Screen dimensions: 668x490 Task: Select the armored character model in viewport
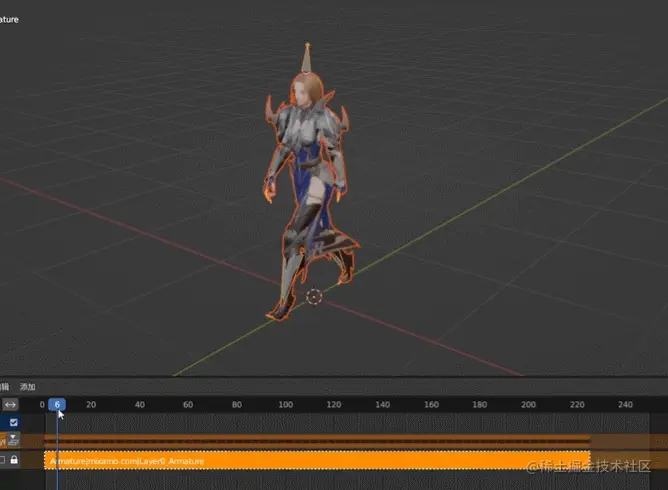(309, 183)
